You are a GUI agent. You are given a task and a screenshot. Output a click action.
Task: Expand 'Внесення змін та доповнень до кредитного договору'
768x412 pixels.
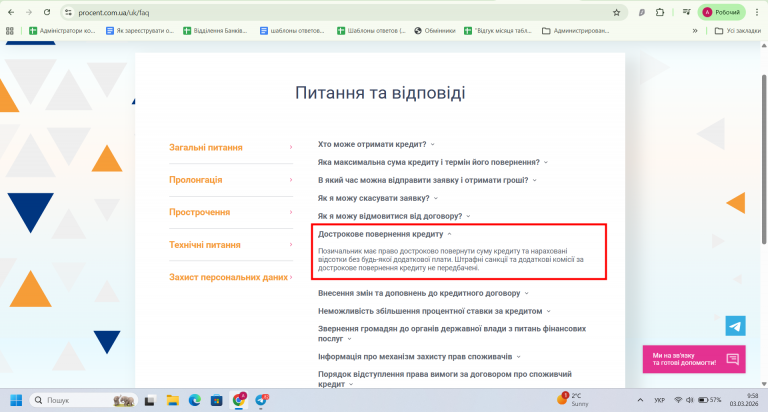click(423, 293)
